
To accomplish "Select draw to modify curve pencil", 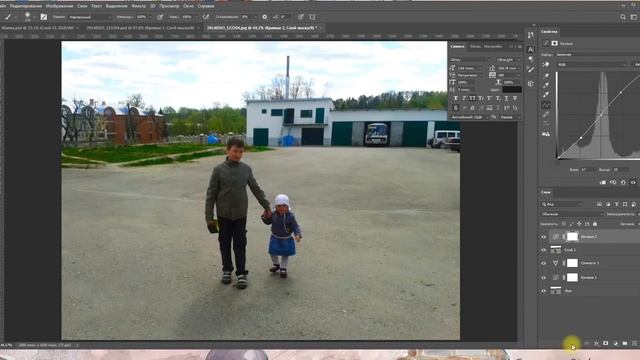I will click(x=546, y=115).
